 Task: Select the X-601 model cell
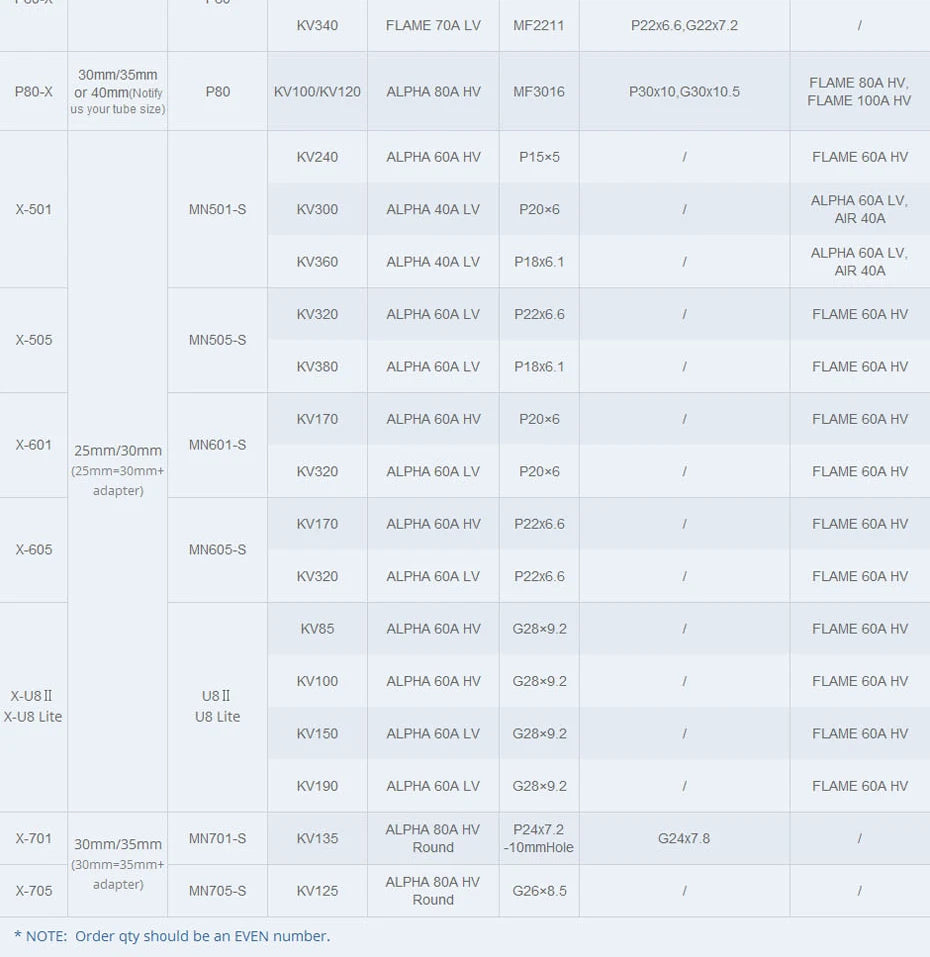(x=34, y=445)
